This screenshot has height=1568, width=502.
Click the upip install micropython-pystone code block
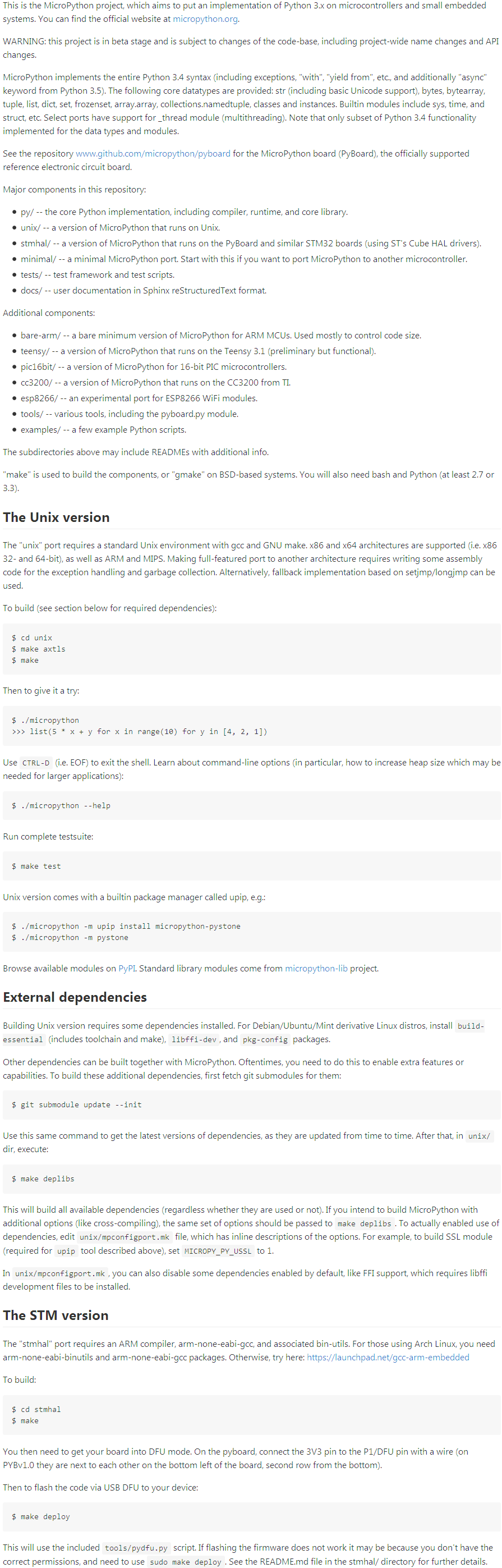click(x=251, y=931)
